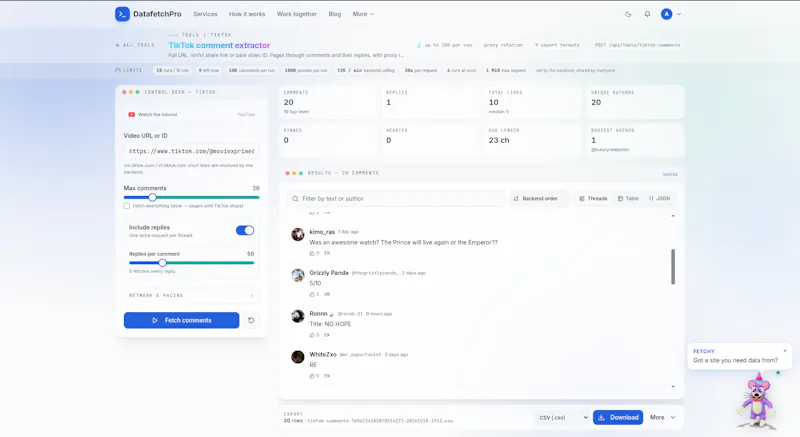Image resolution: width=800 pixels, height=437 pixels.
Task: Click Grizzly Panda avatar image
Action: click(x=298, y=275)
